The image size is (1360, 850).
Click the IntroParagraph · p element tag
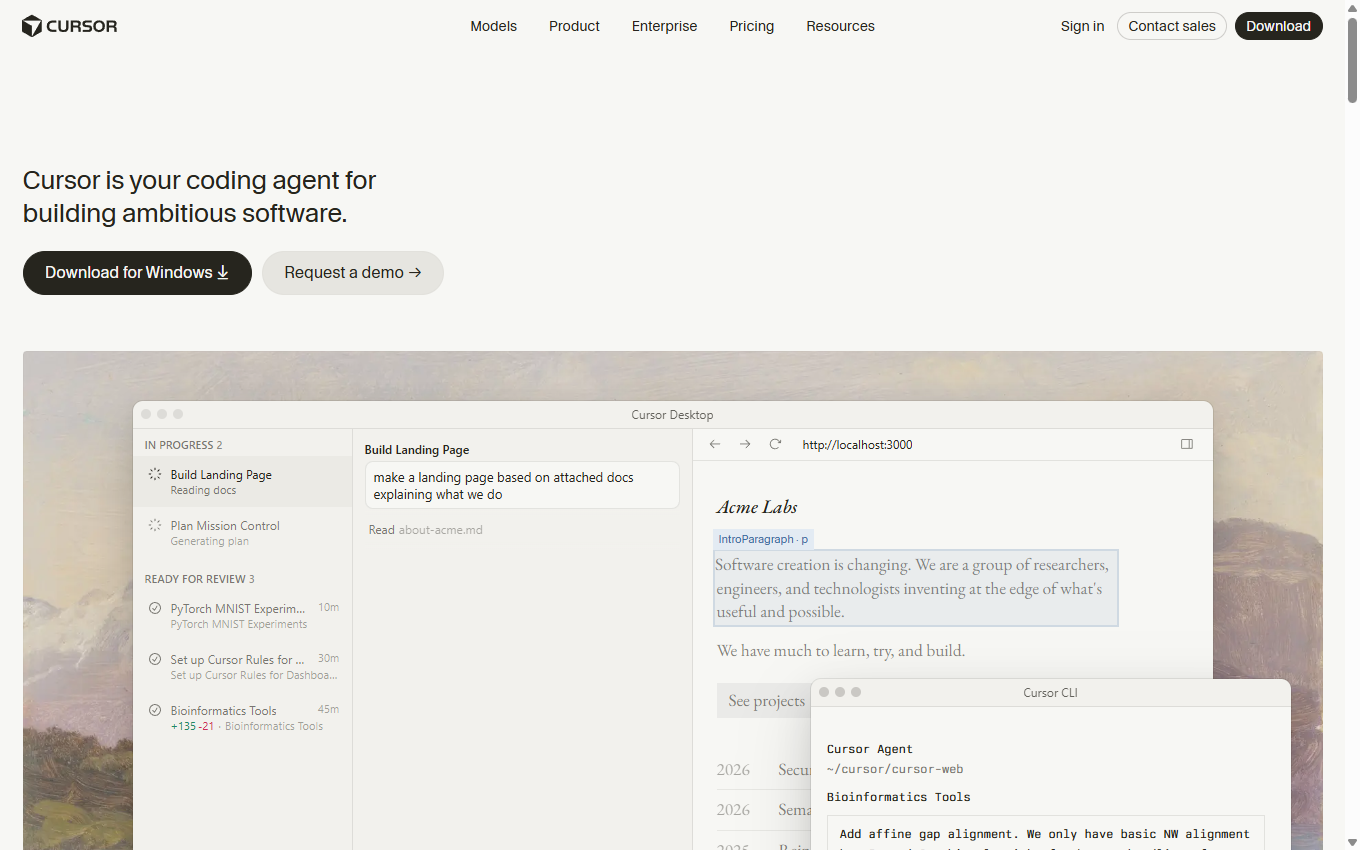pos(763,539)
